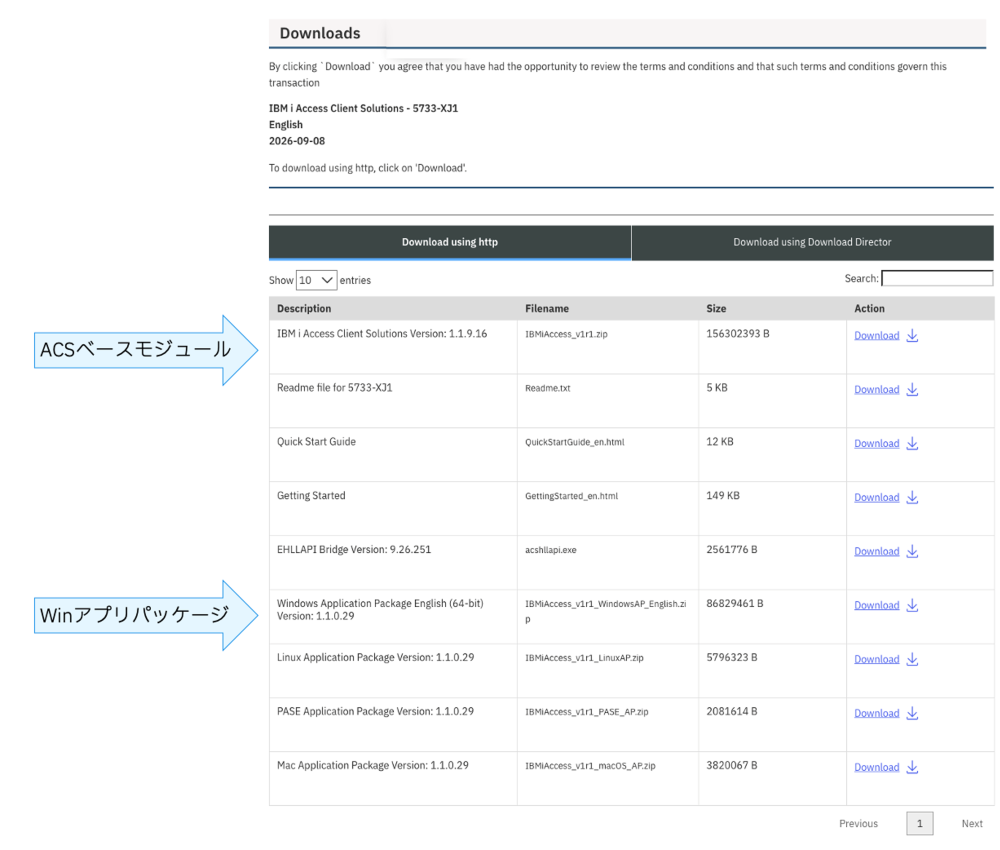Click download arrow icon for Linux Application Package
Viewport: 1000px width, 850px height.
(x=912, y=659)
